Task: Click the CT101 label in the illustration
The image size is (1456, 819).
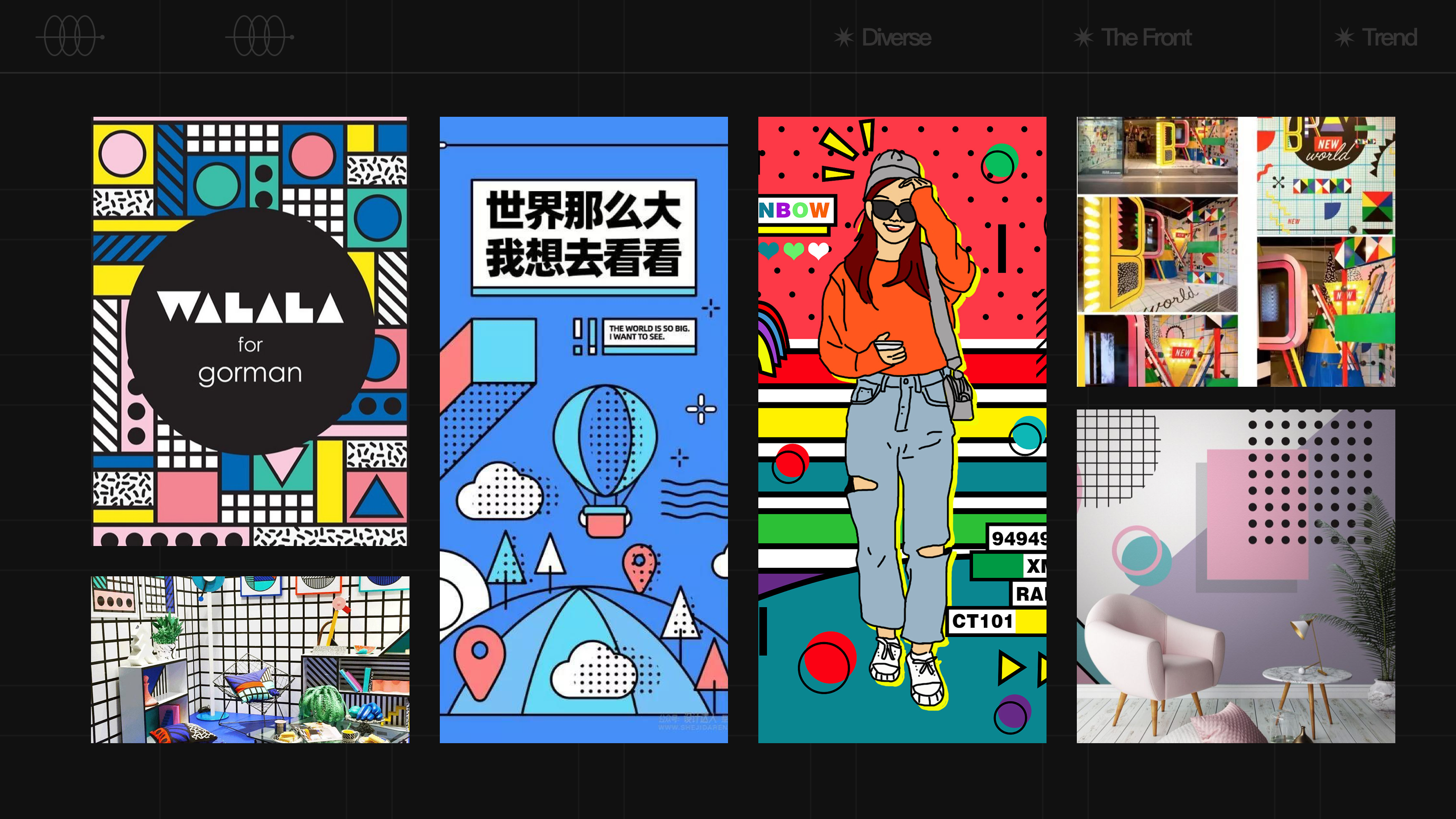Action: tap(982, 621)
